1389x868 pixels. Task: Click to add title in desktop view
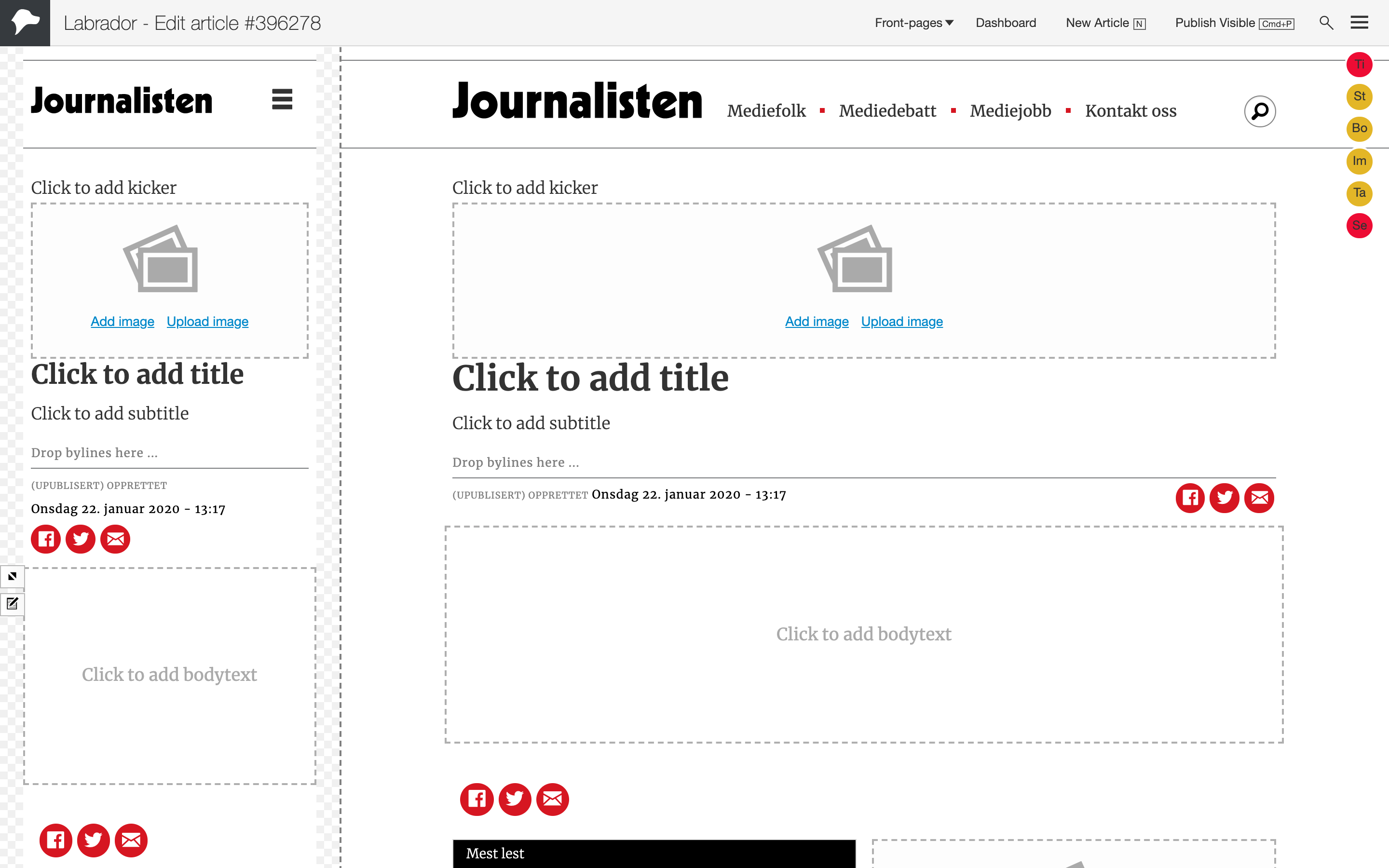590,379
